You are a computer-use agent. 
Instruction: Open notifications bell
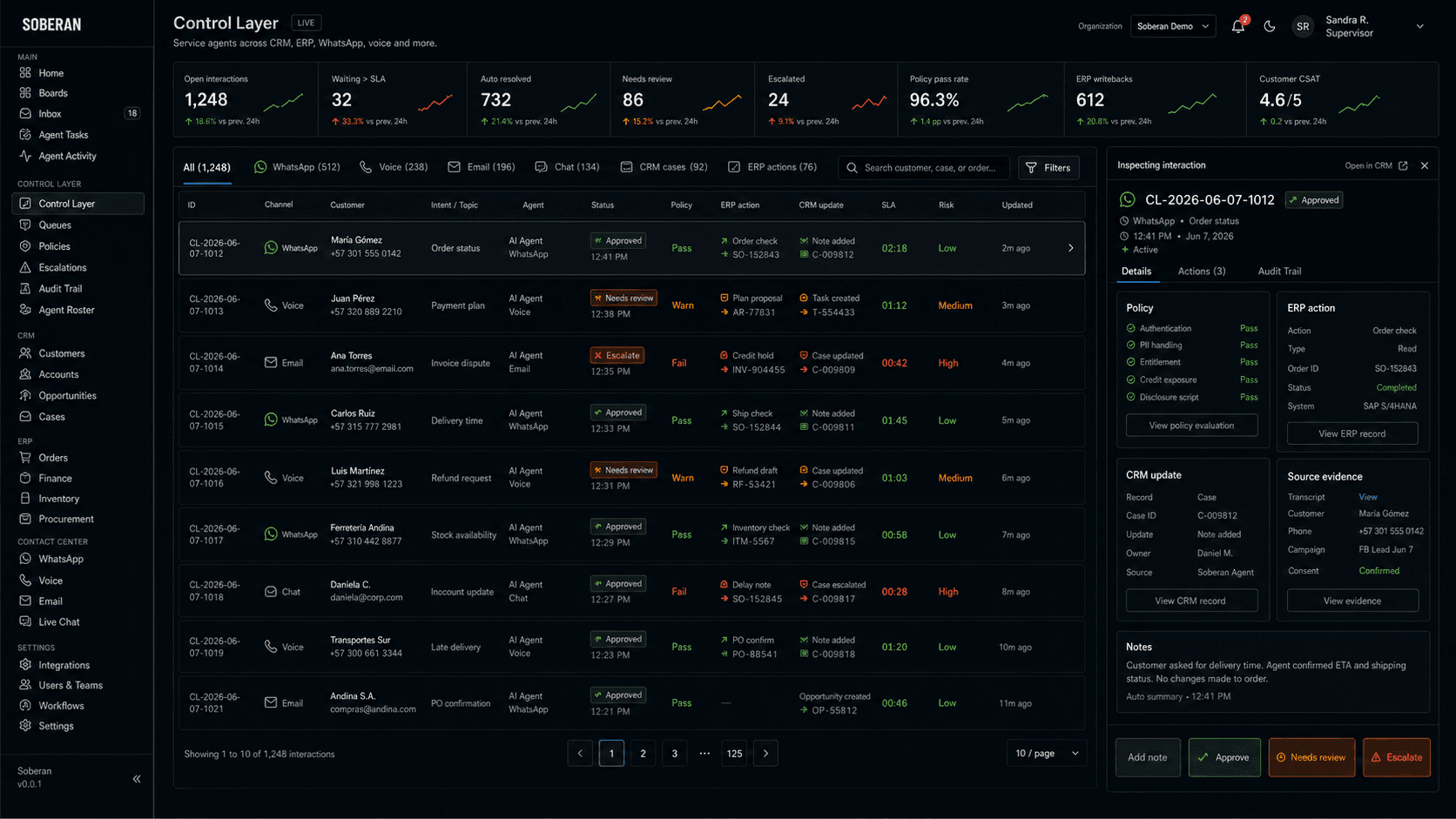[1238, 26]
